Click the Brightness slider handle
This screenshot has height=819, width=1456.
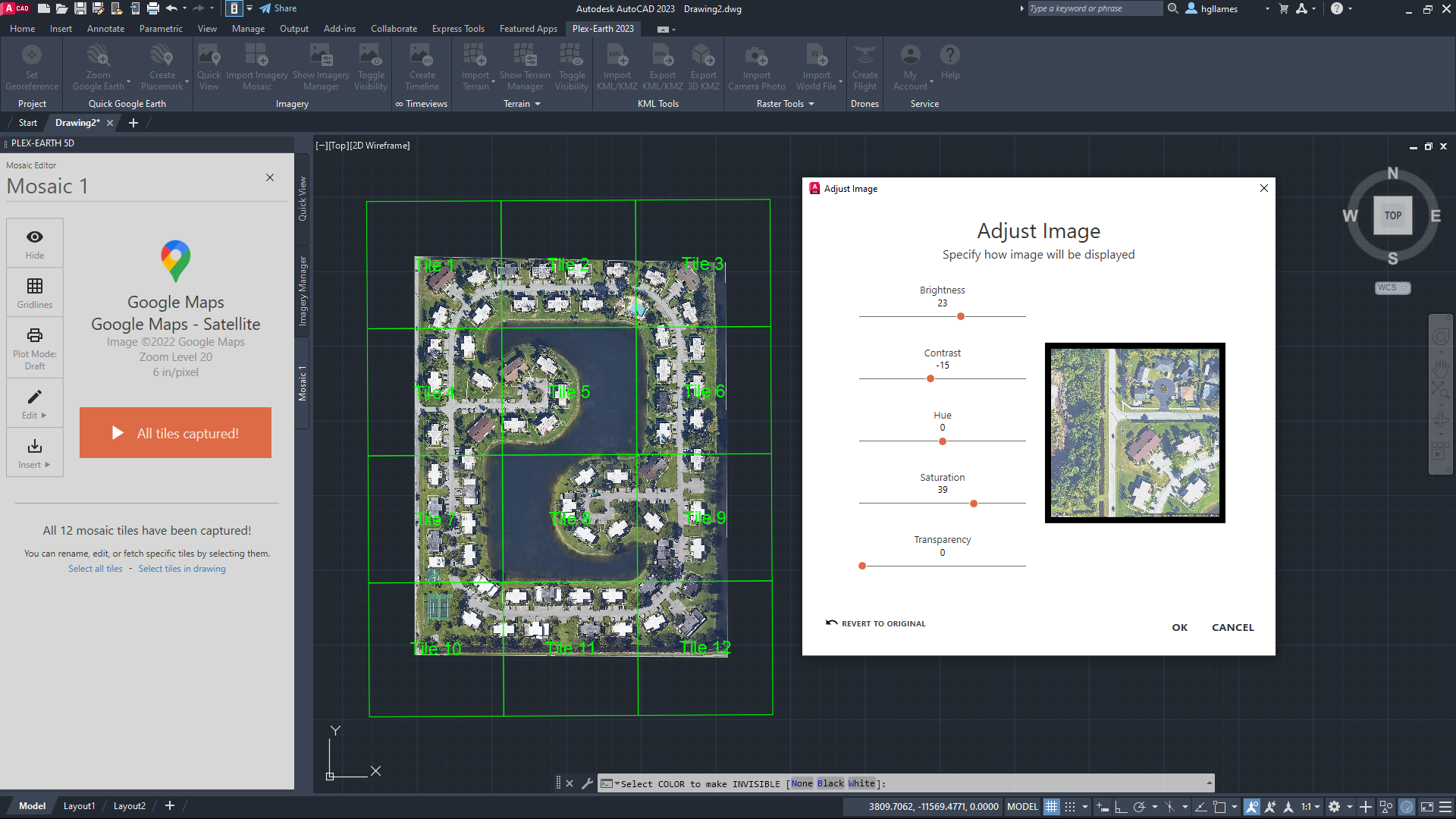tap(961, 316)
